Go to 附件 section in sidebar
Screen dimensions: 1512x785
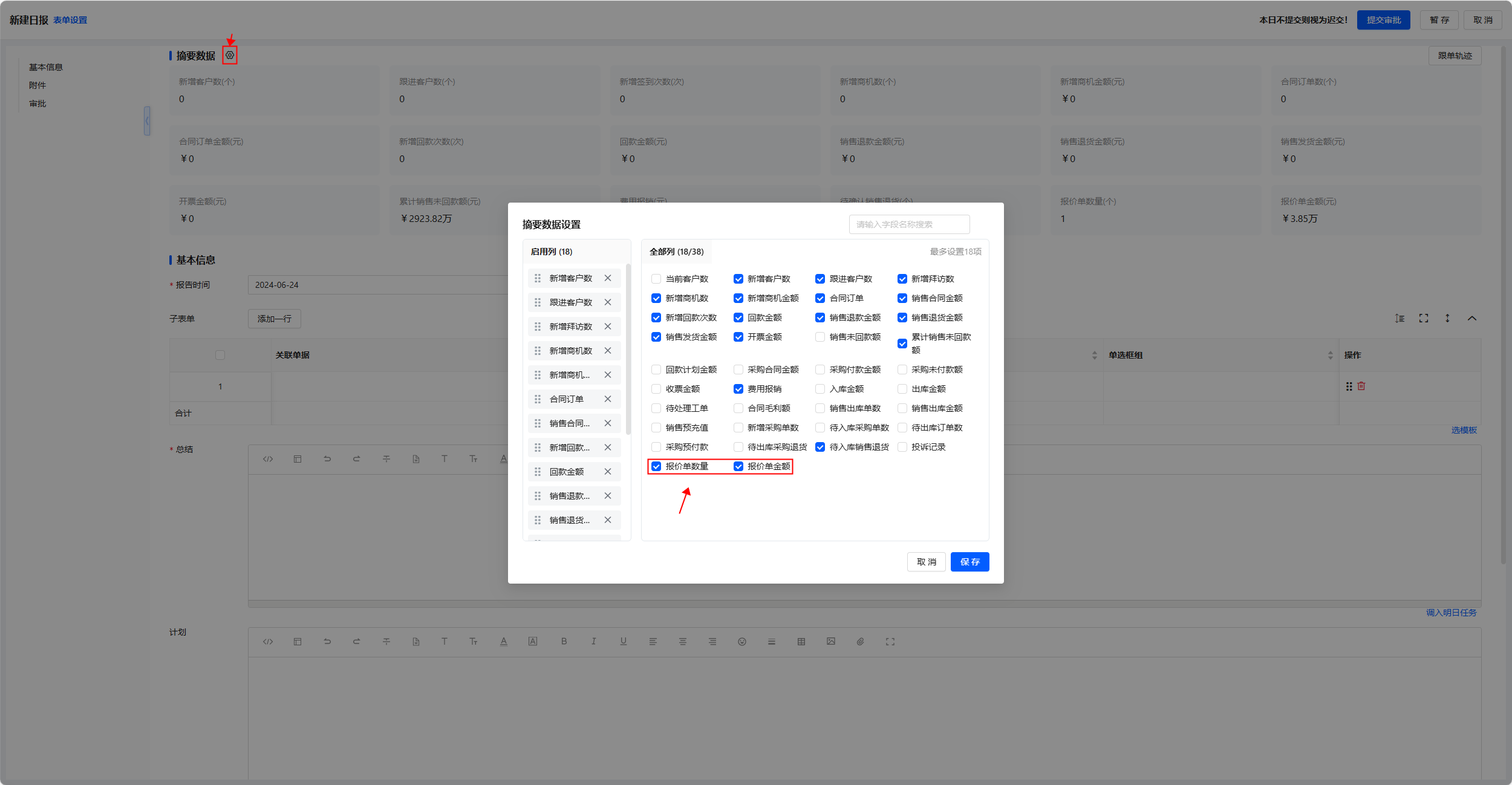coord(37,85)
